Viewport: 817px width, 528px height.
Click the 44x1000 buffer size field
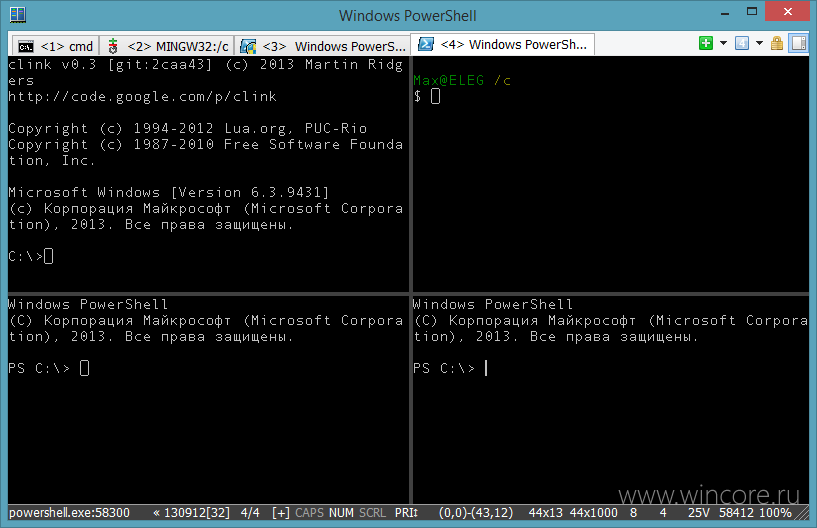(593, 513)
